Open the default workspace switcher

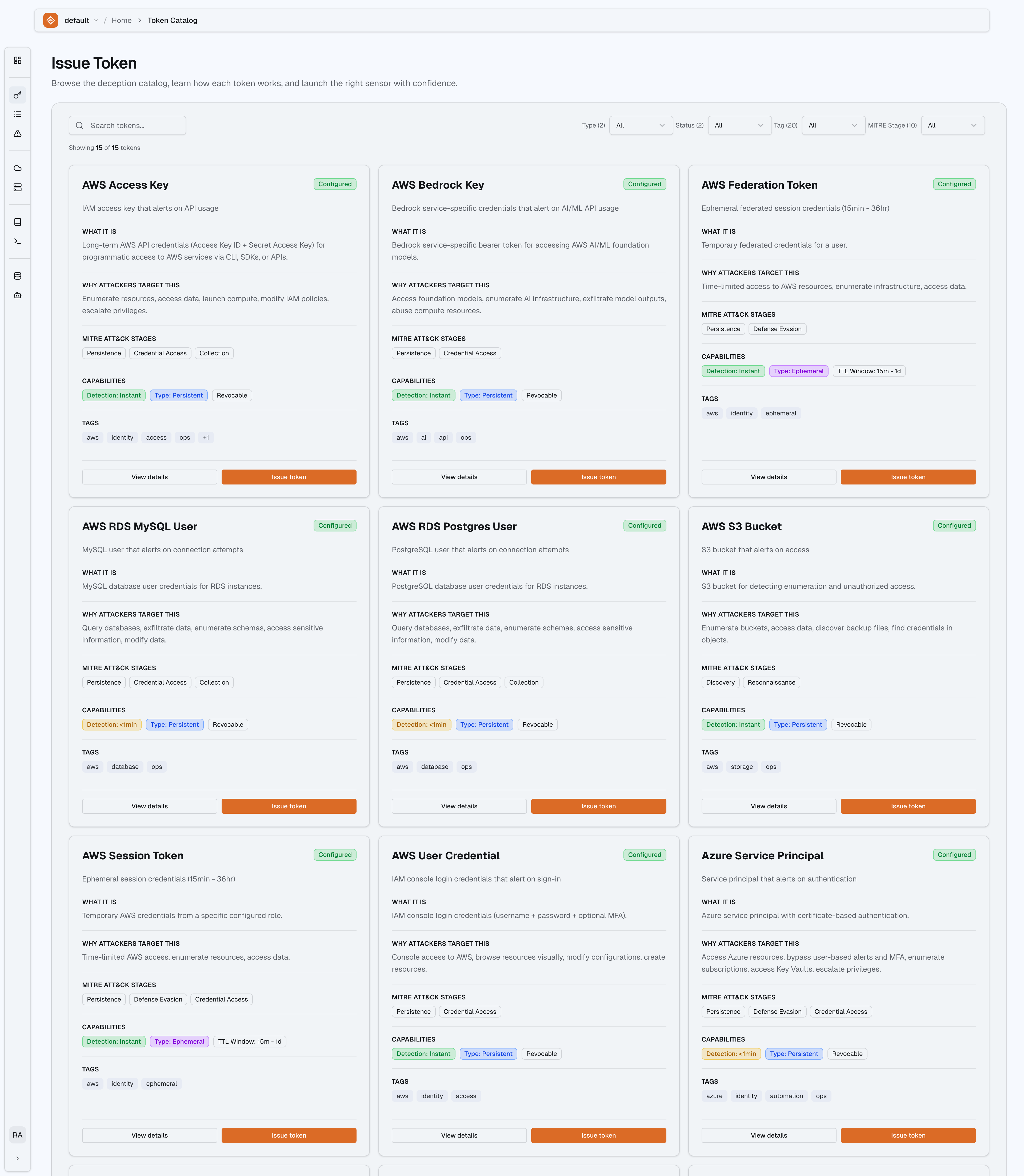click(x=80, y=21)
